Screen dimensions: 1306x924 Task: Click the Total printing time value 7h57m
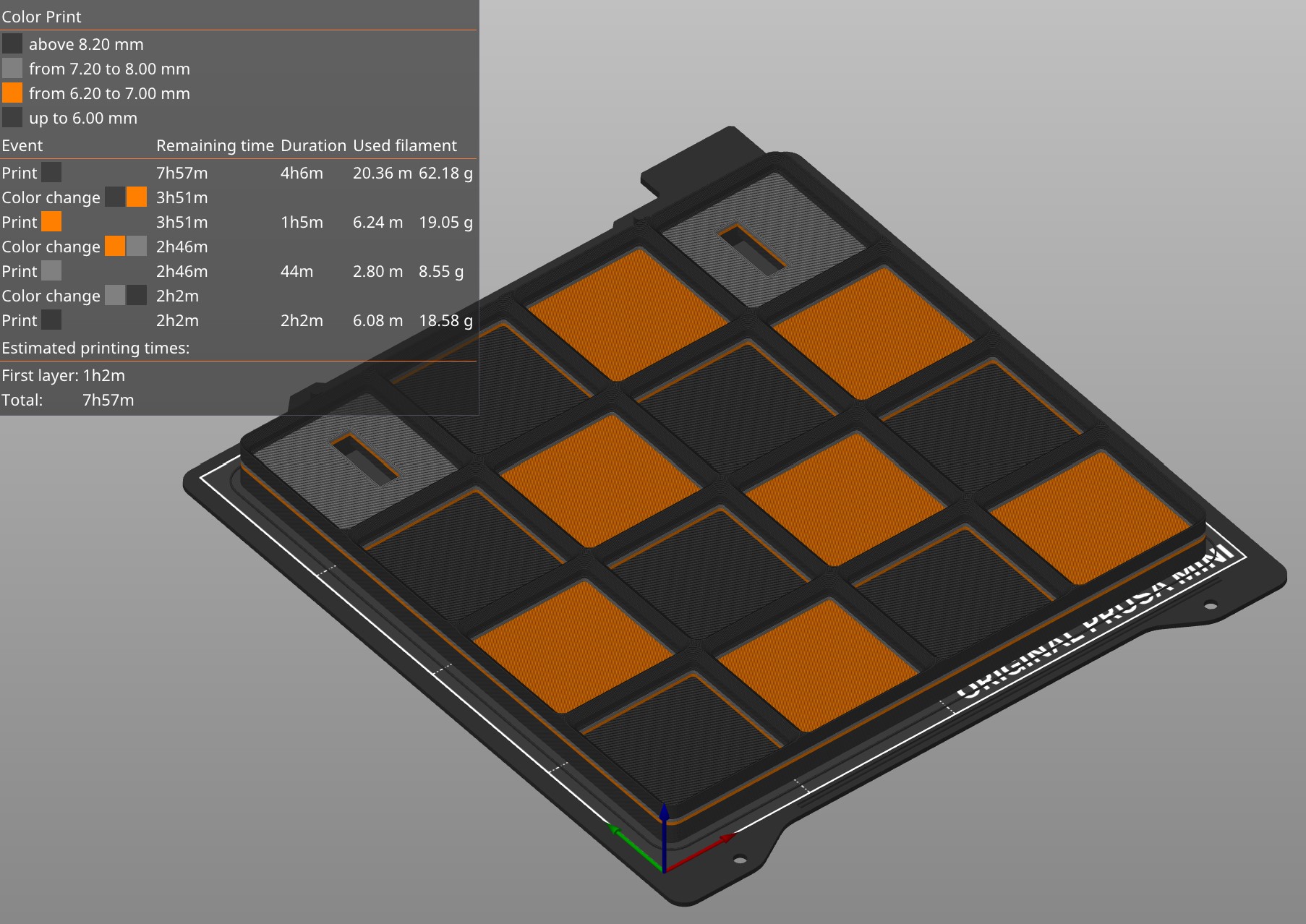[106, 400]
